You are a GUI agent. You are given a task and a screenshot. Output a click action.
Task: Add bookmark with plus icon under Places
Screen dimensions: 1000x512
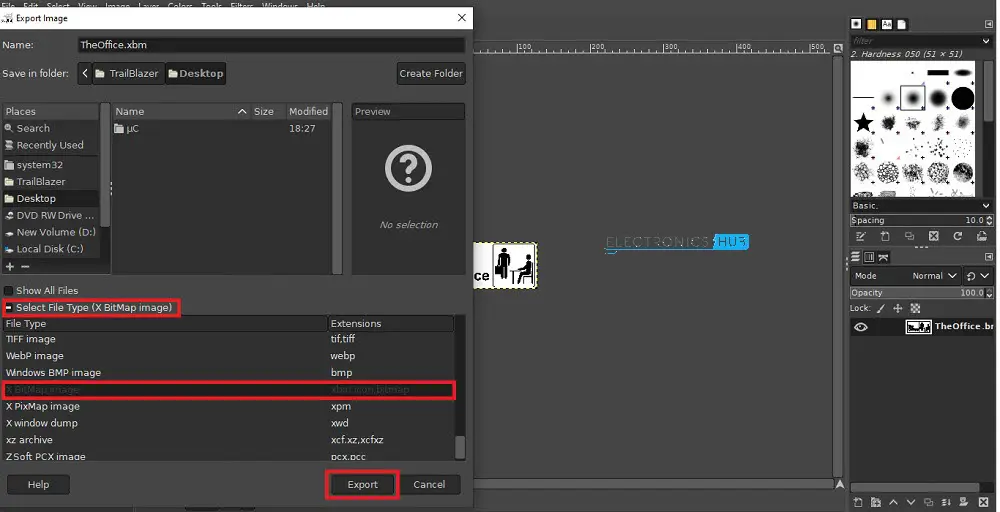pos(10,267)
